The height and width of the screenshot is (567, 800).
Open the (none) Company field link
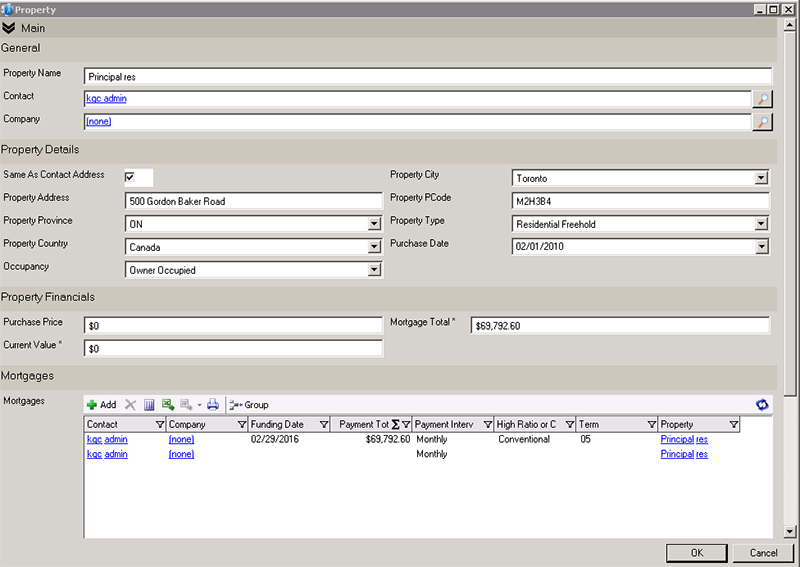[98, 121]
